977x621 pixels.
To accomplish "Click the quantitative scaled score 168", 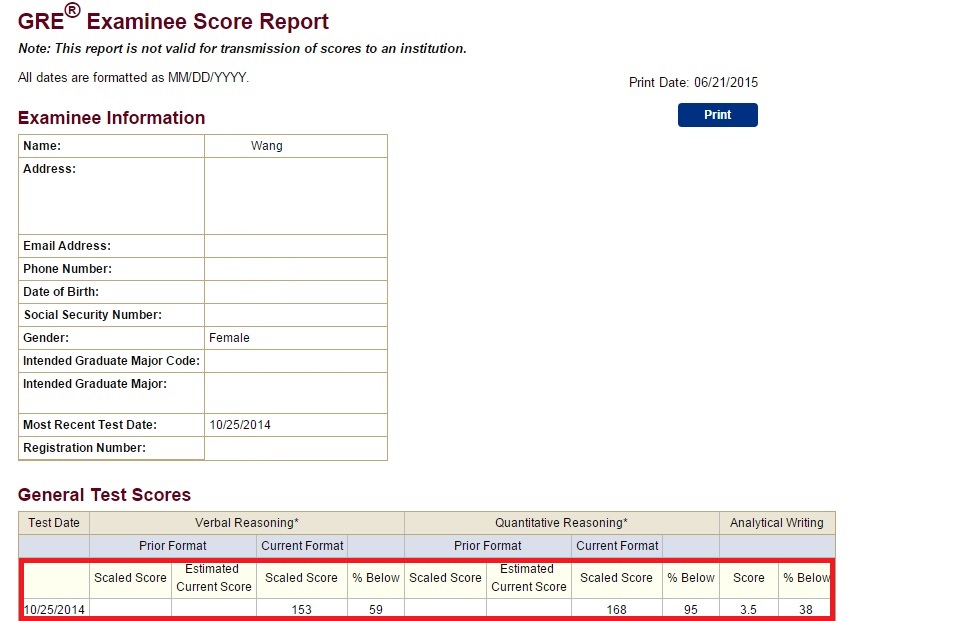I will click(x=616, y=609).
